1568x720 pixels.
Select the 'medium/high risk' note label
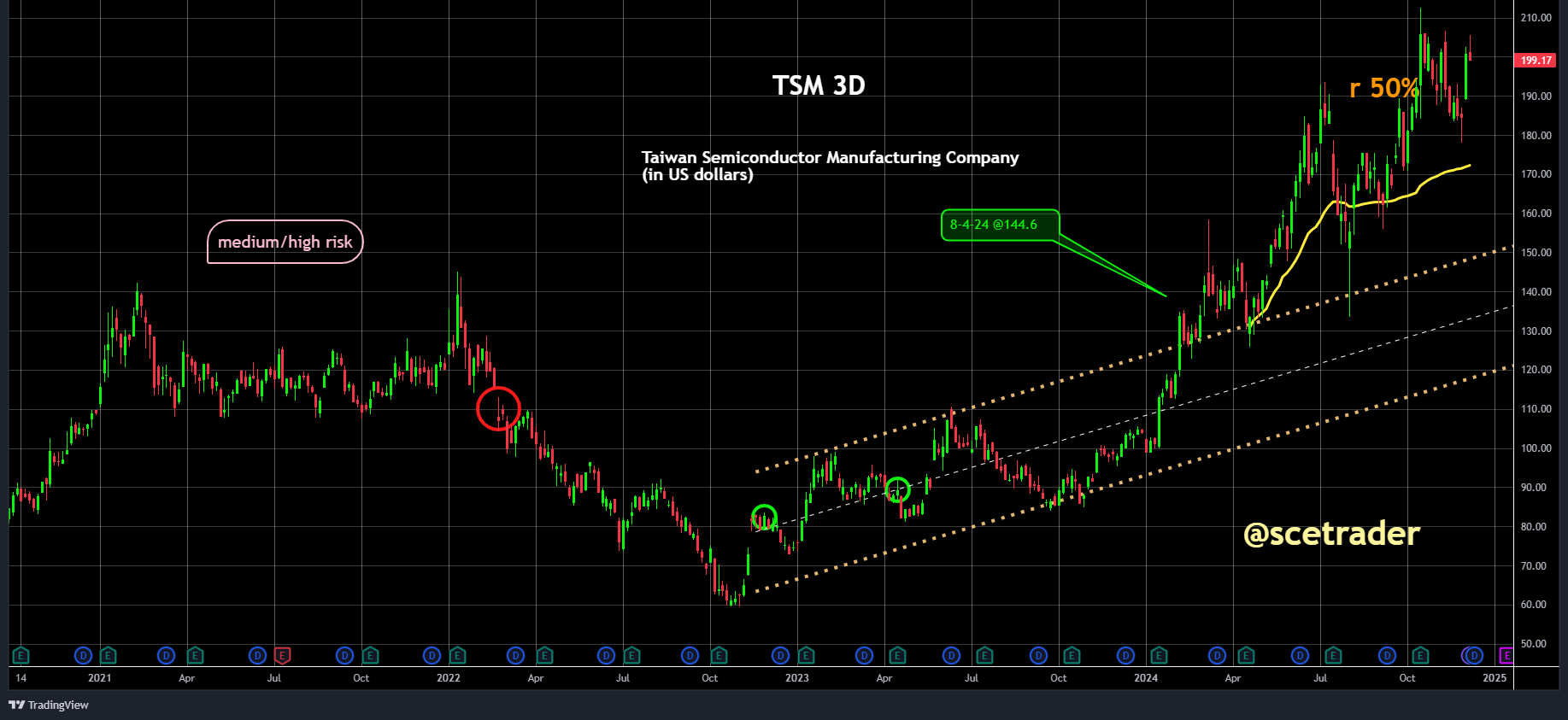point(285,242)
